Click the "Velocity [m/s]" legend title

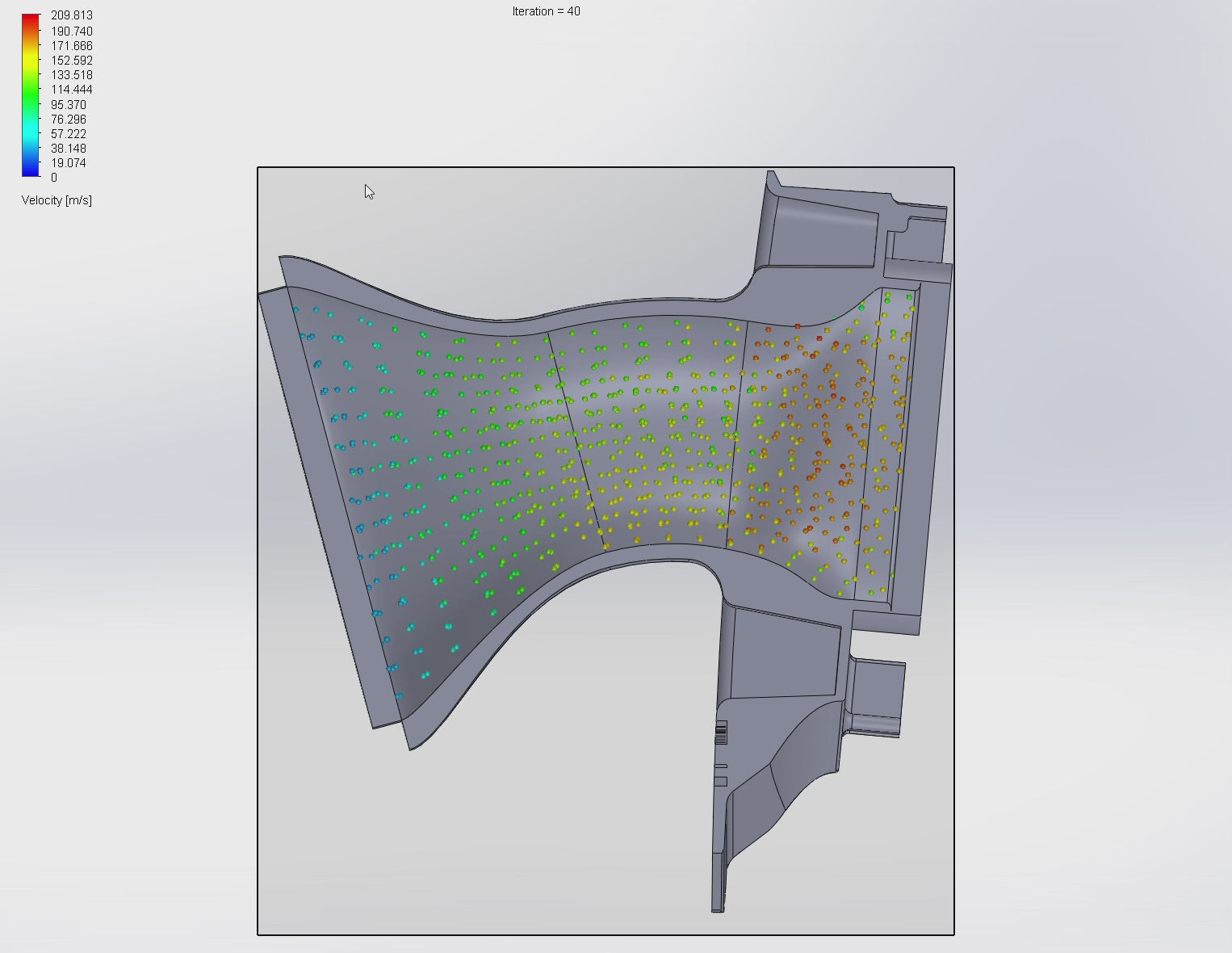pyautogui.click(x=57, y=200)
